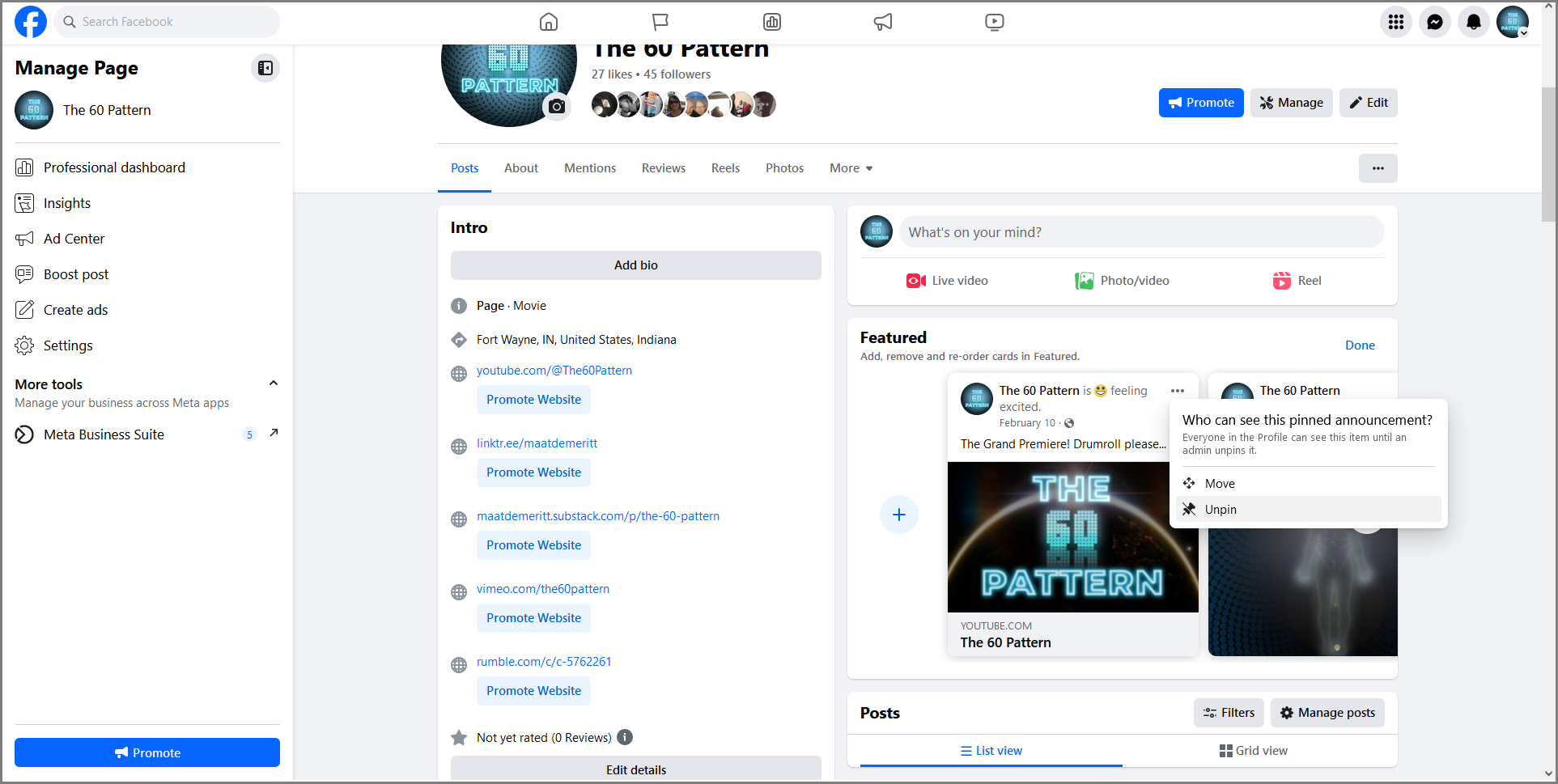Click the camera icon on profile picture
Screen dimensions: 1558x784
tap(557, 107)
